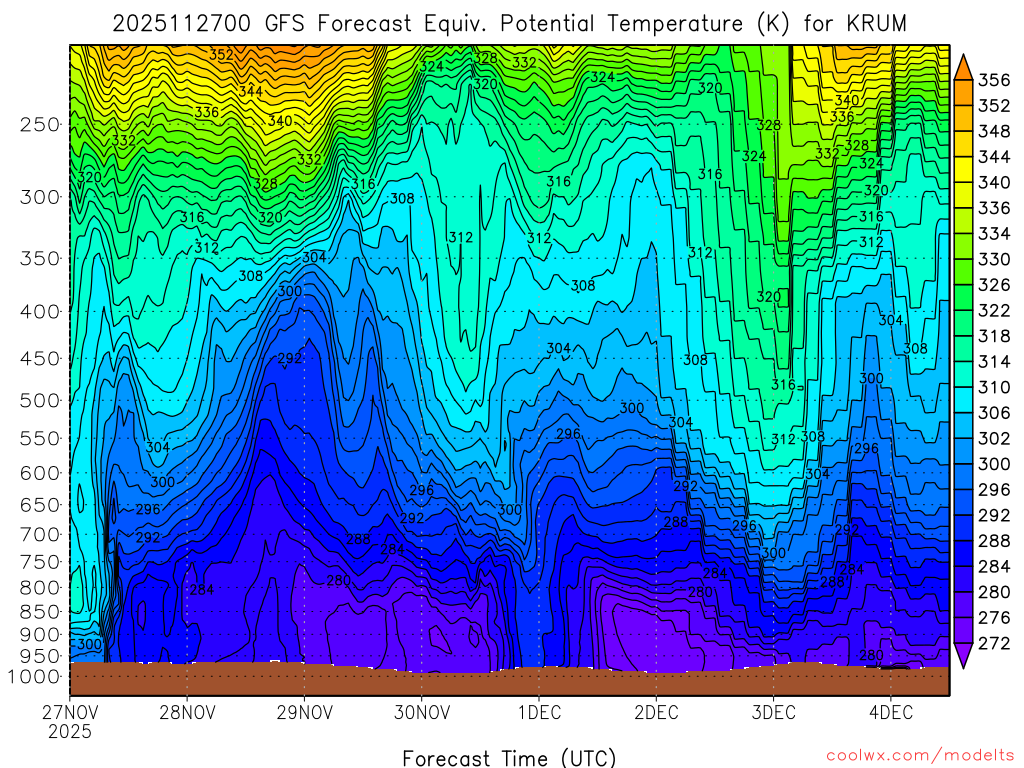The image size is (1024, 768).
Task: Click the 800 pressure level axis label
Action: pos(39,587)
